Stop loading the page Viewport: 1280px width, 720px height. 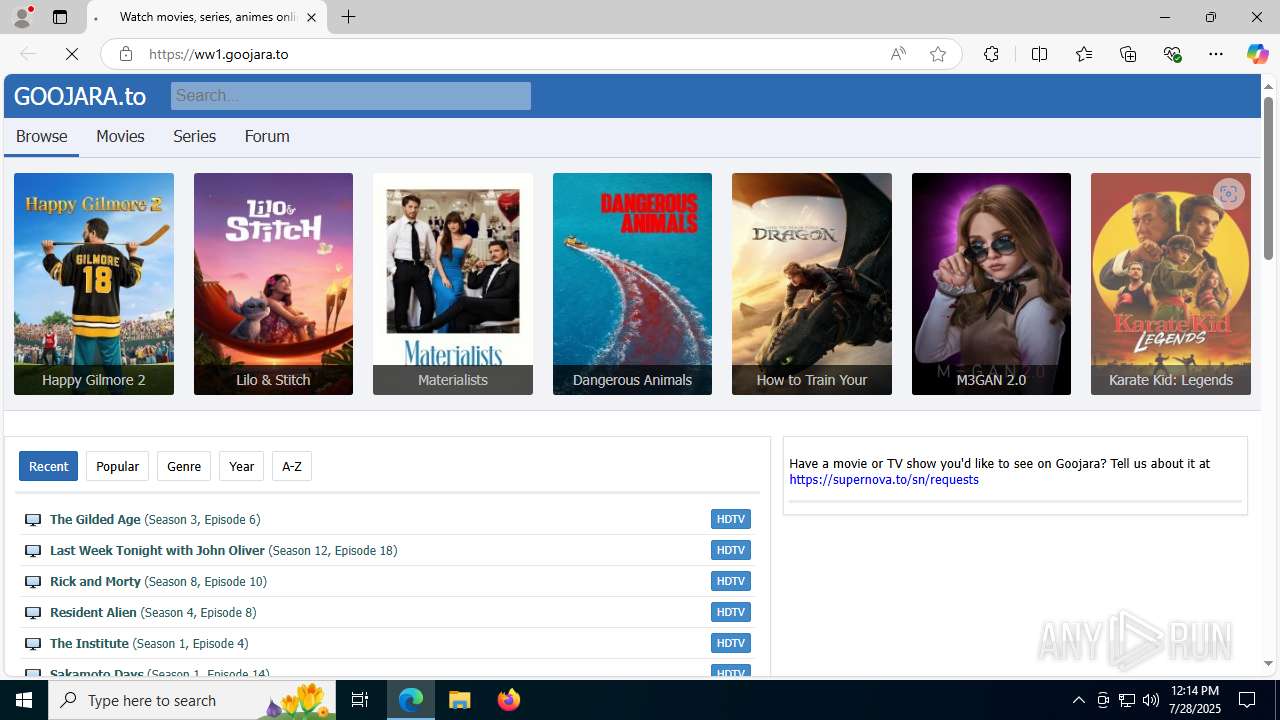(x=72, y=54)
